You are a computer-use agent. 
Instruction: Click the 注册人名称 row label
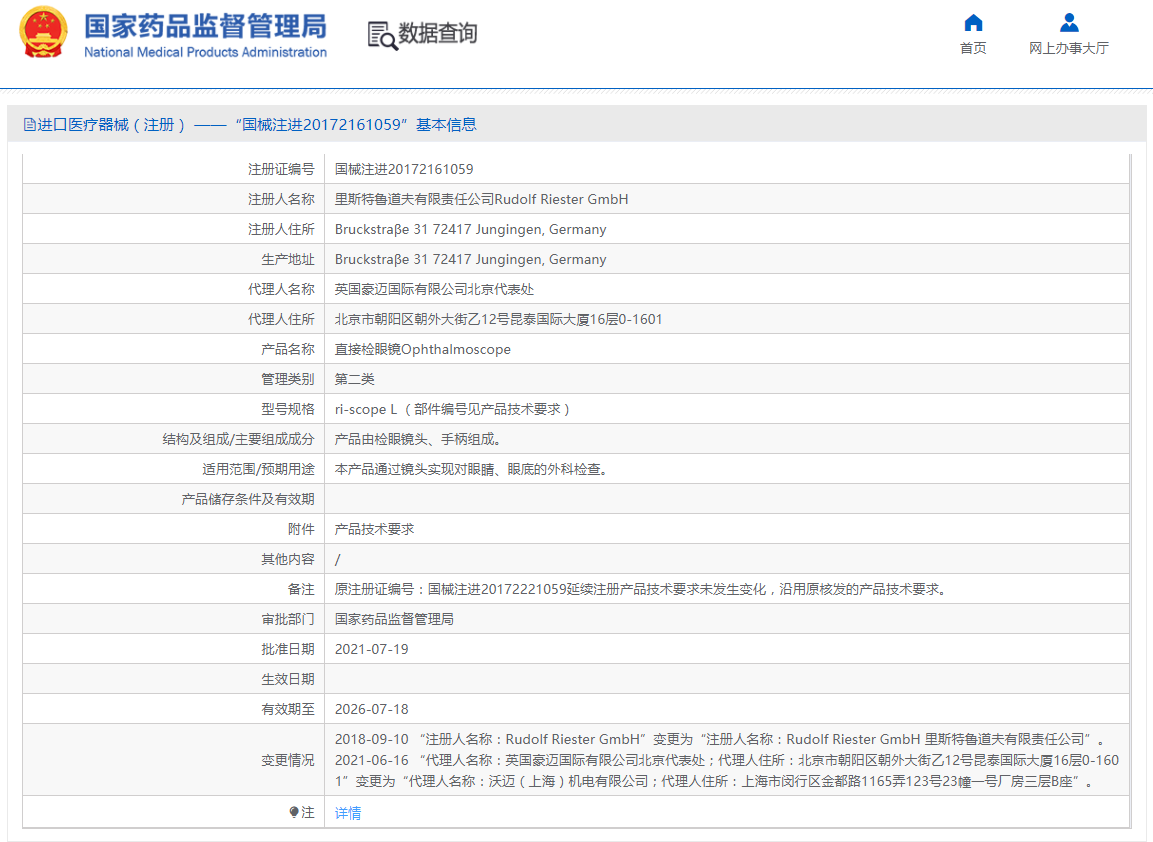(281, 199)
